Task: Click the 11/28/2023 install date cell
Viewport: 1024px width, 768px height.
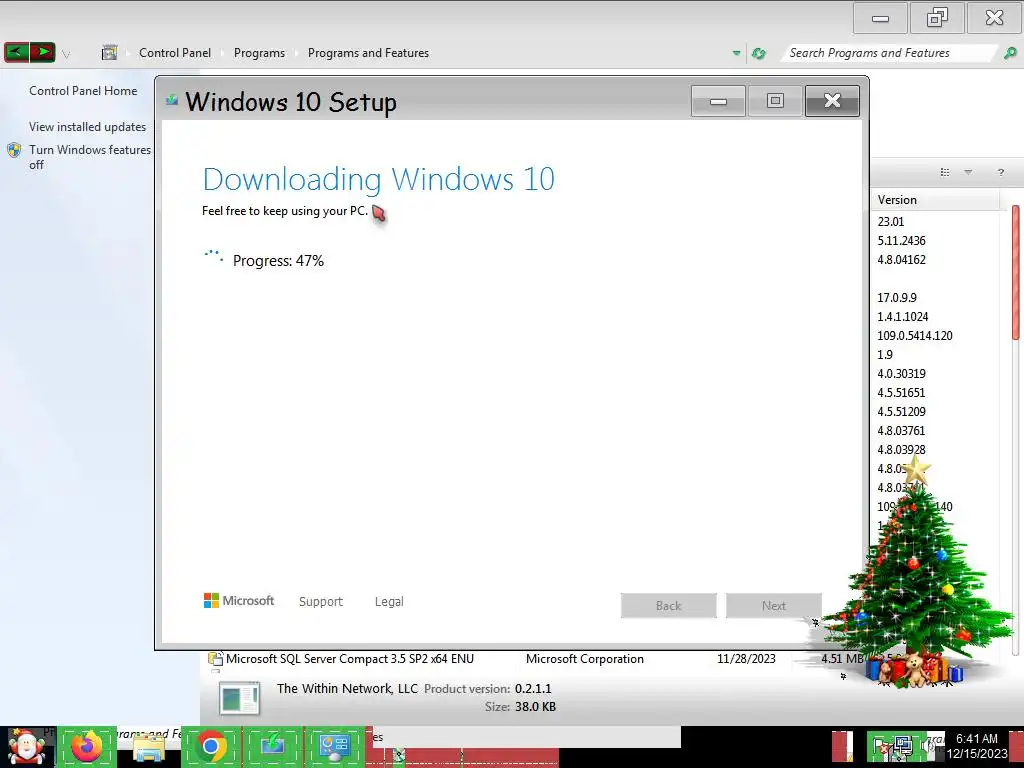Action: (746, 659)
